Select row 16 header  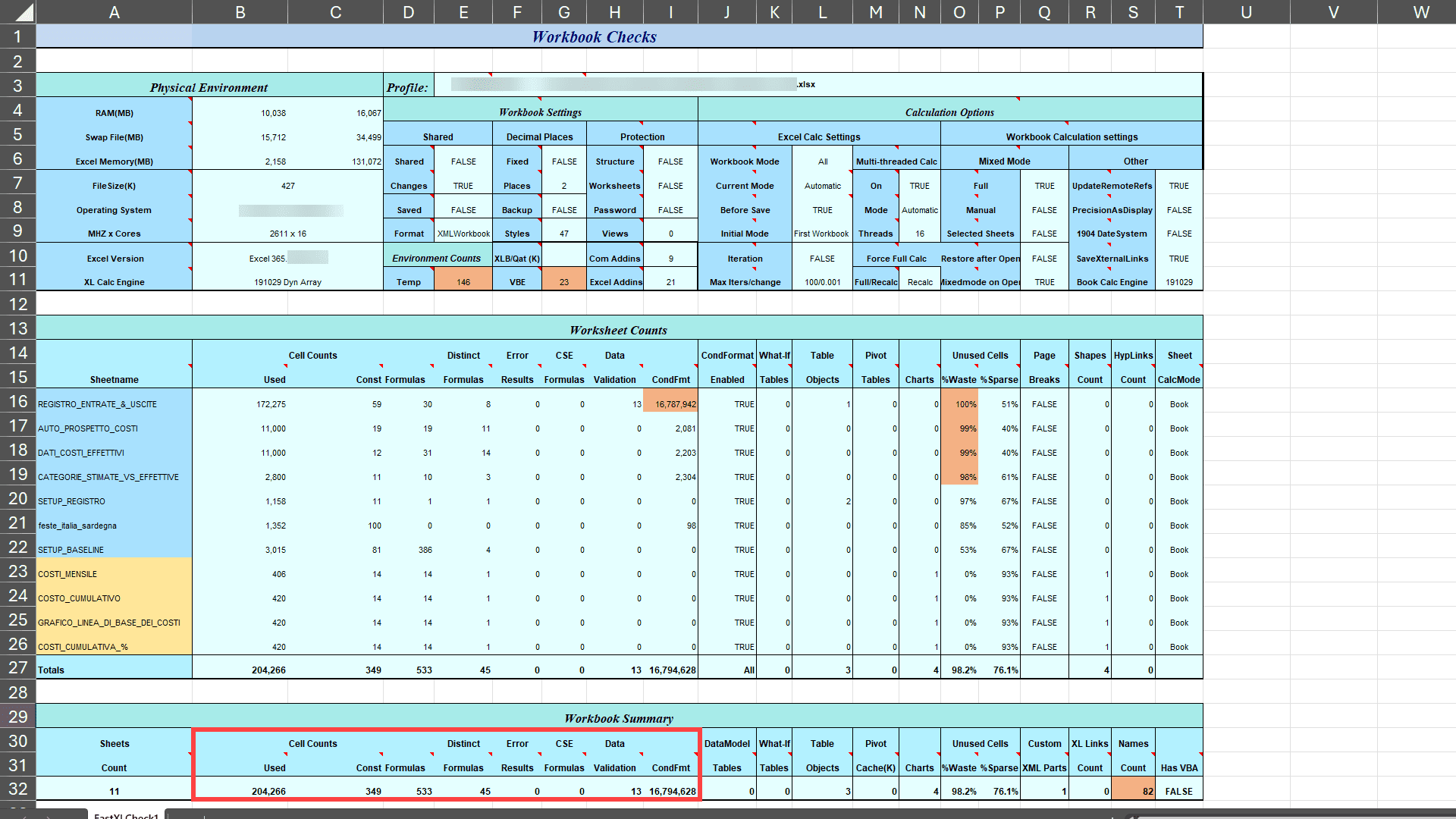tap(18, 404)
